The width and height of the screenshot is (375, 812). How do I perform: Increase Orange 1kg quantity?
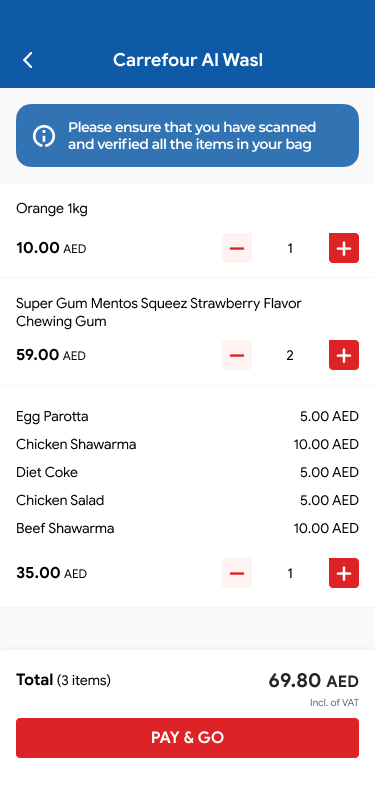pos(344,249)
